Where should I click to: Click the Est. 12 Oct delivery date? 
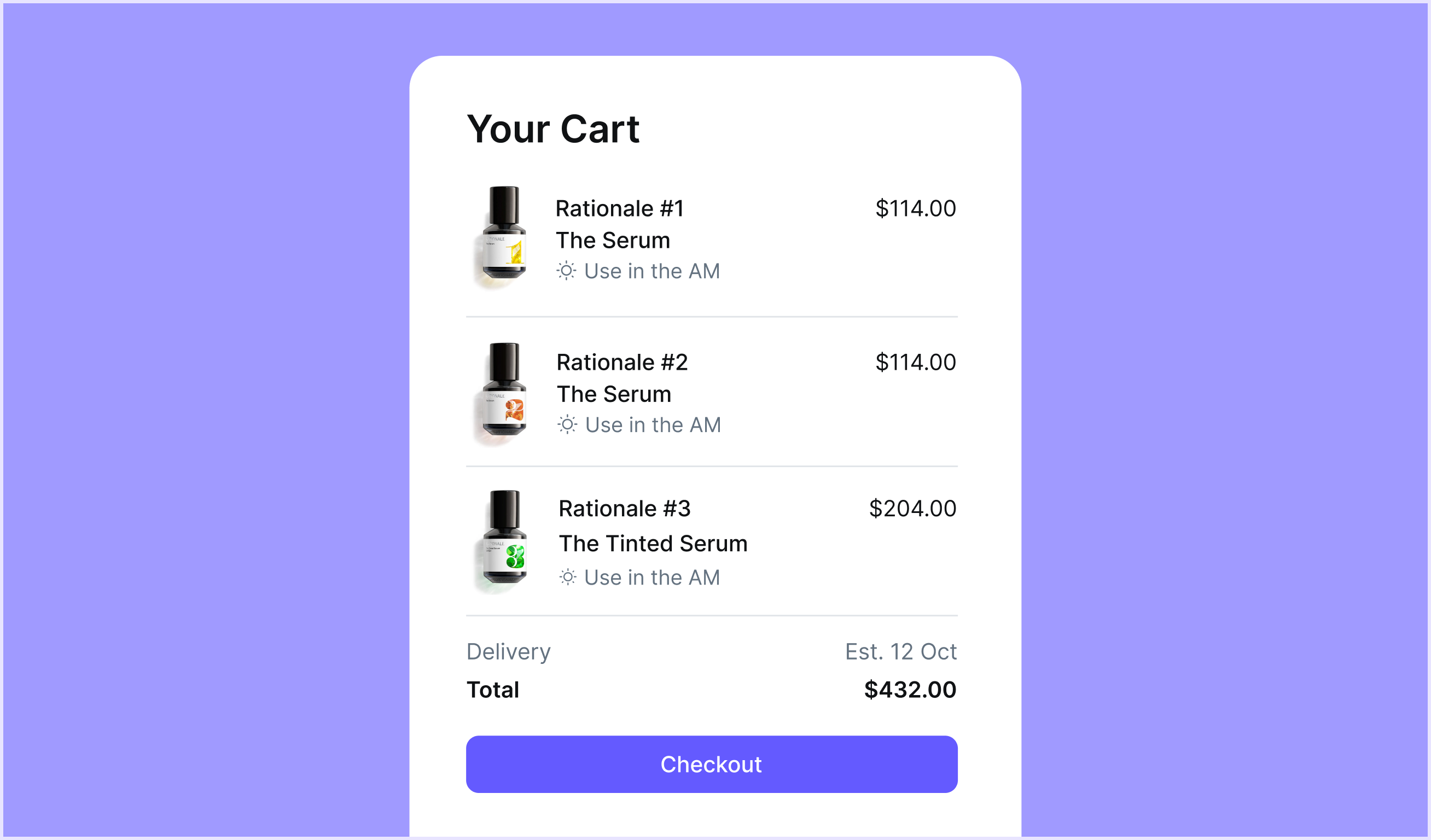(900, 651)
